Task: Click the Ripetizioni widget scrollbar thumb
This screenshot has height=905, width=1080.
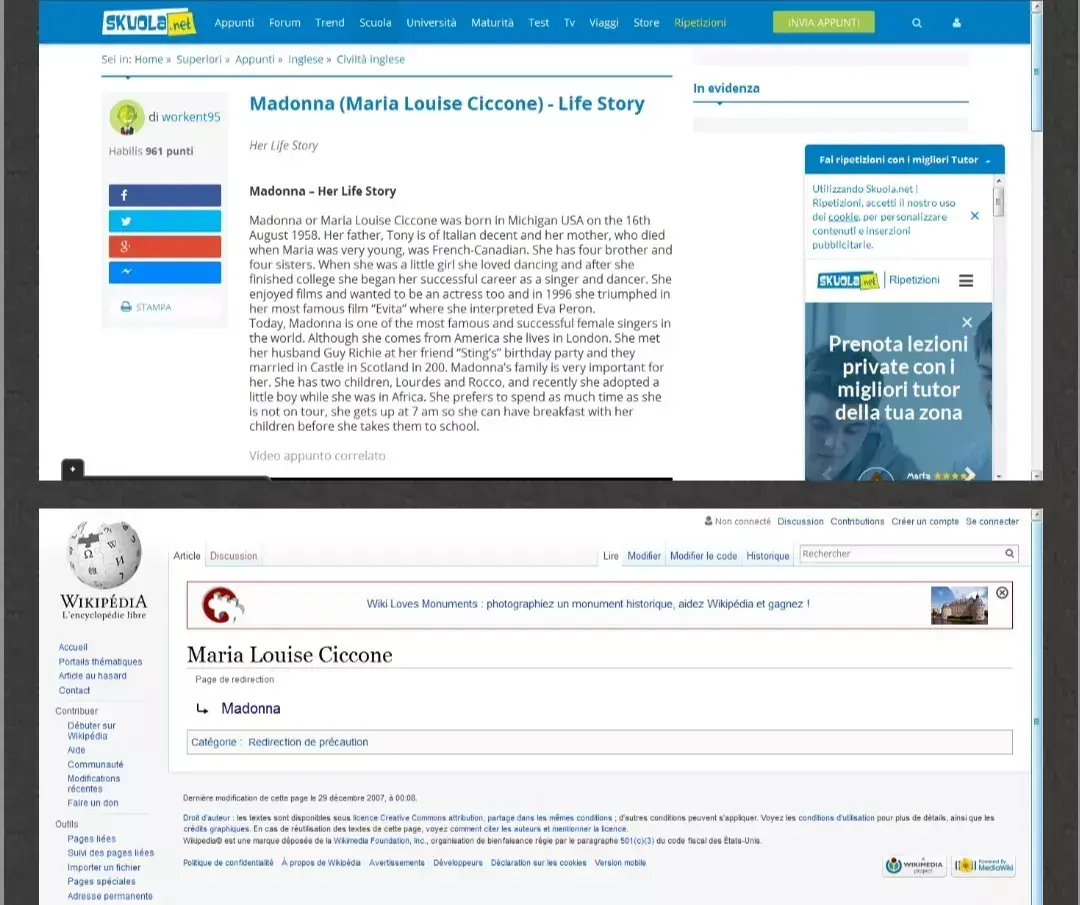Action: coord(999,202)
